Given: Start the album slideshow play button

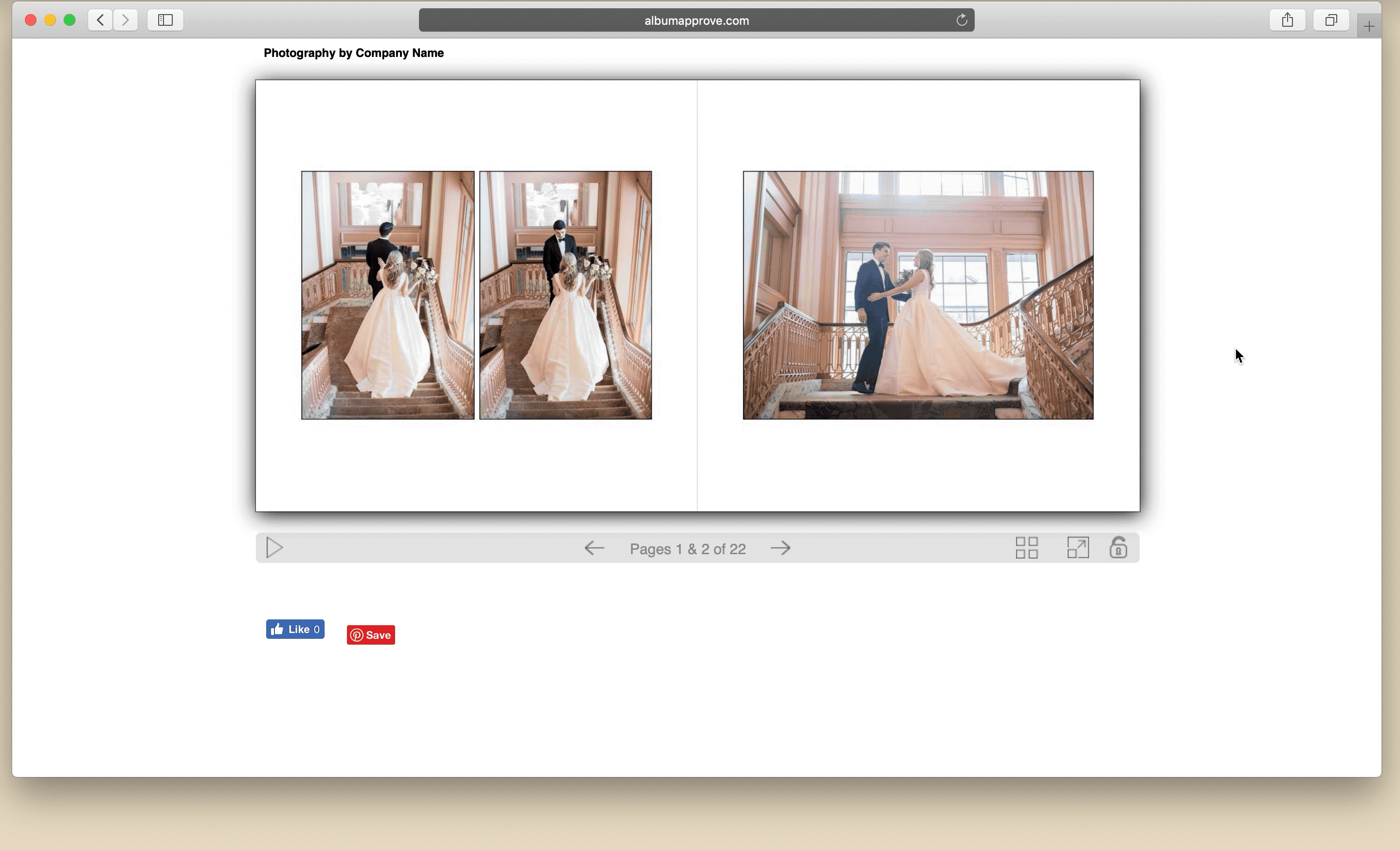Looking at the screenshot, I should [x=274, y=548].
